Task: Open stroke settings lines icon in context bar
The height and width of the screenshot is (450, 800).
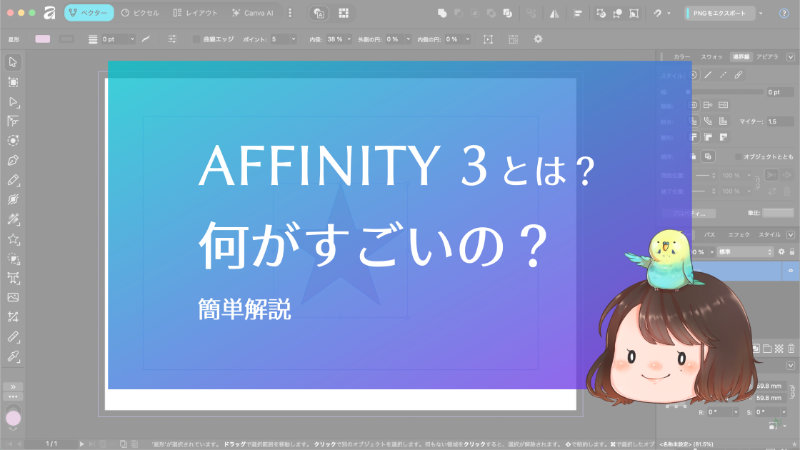Action: point(92,39)
